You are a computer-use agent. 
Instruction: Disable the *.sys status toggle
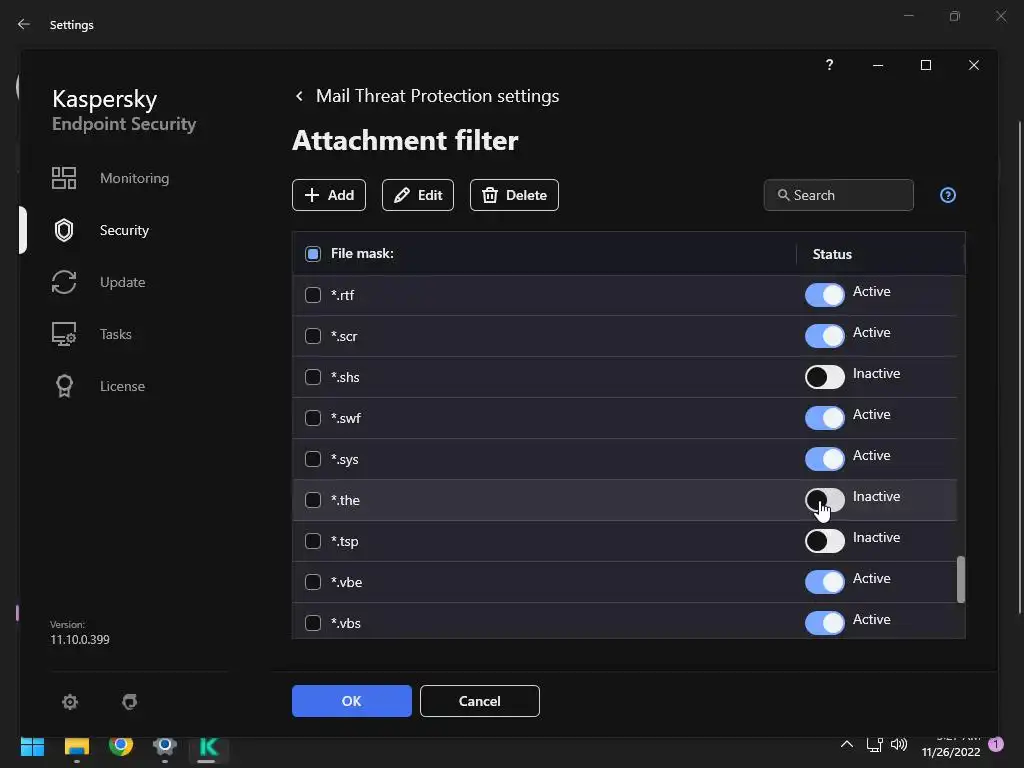pos(824,459)
